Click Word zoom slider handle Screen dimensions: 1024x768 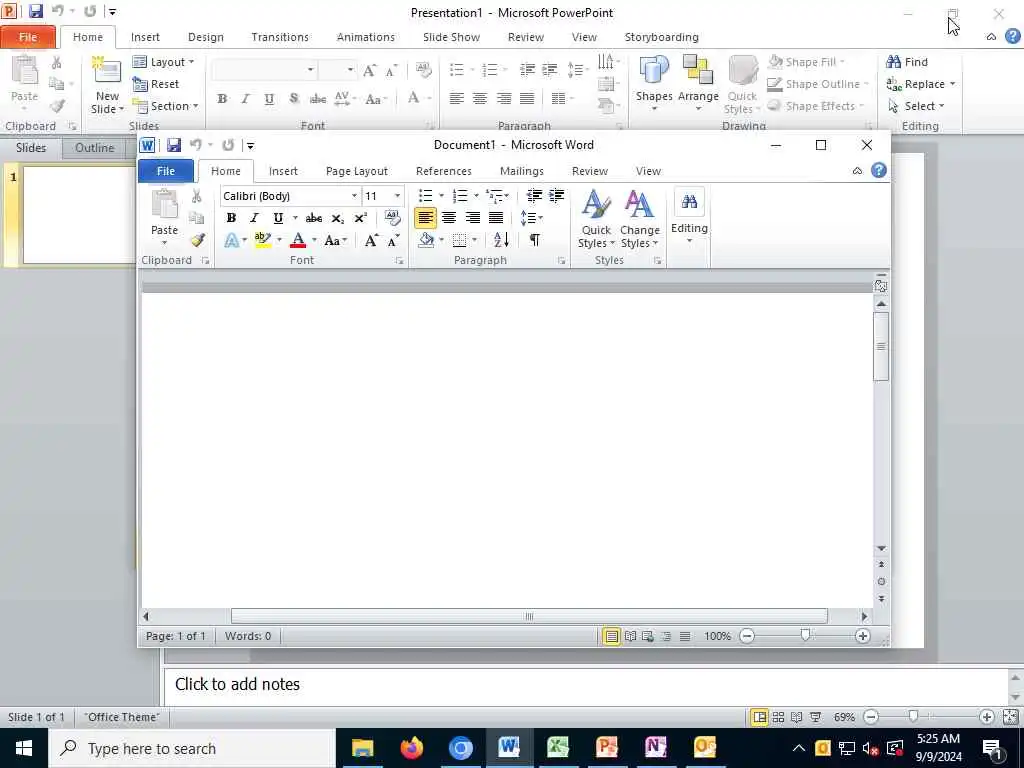pyautogui.click(x=805, y=635)
